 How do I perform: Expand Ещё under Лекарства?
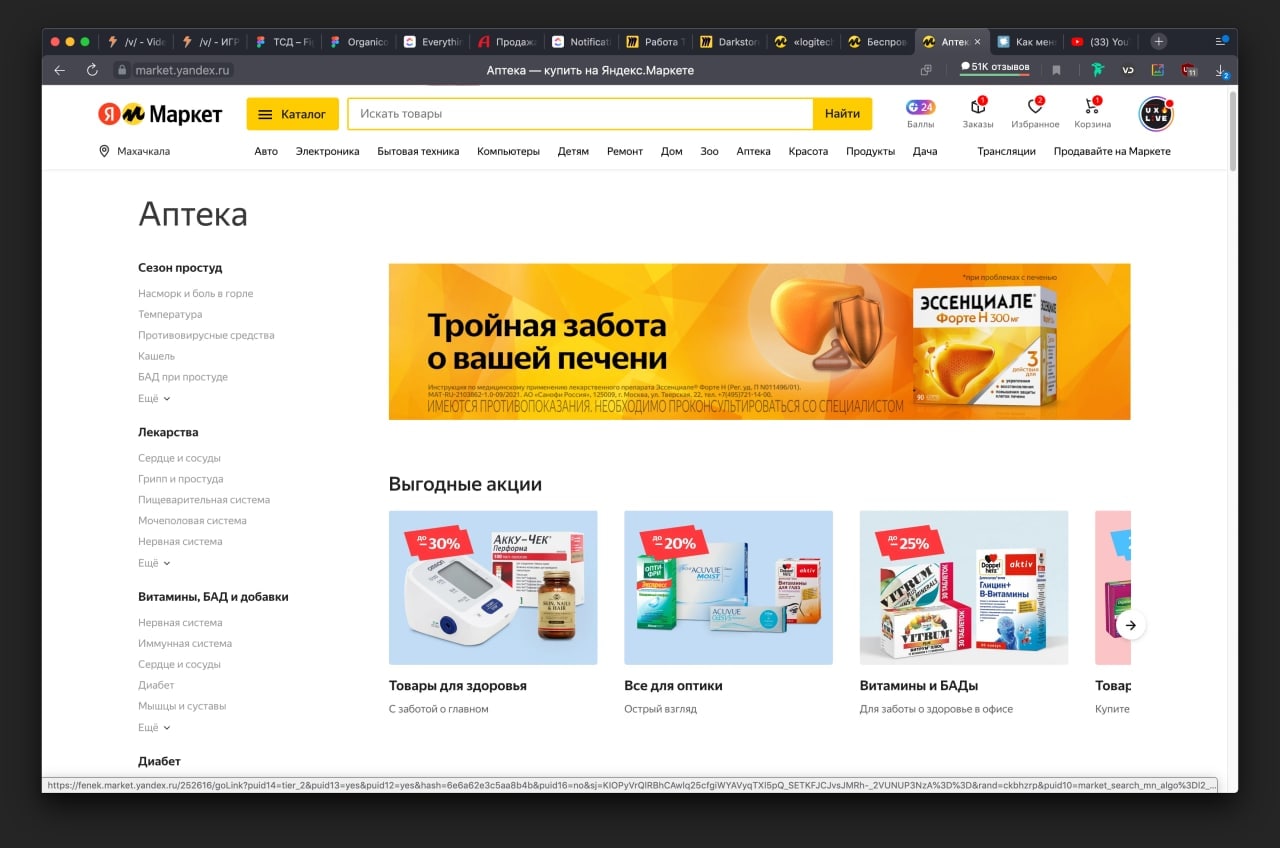[154, 563]
